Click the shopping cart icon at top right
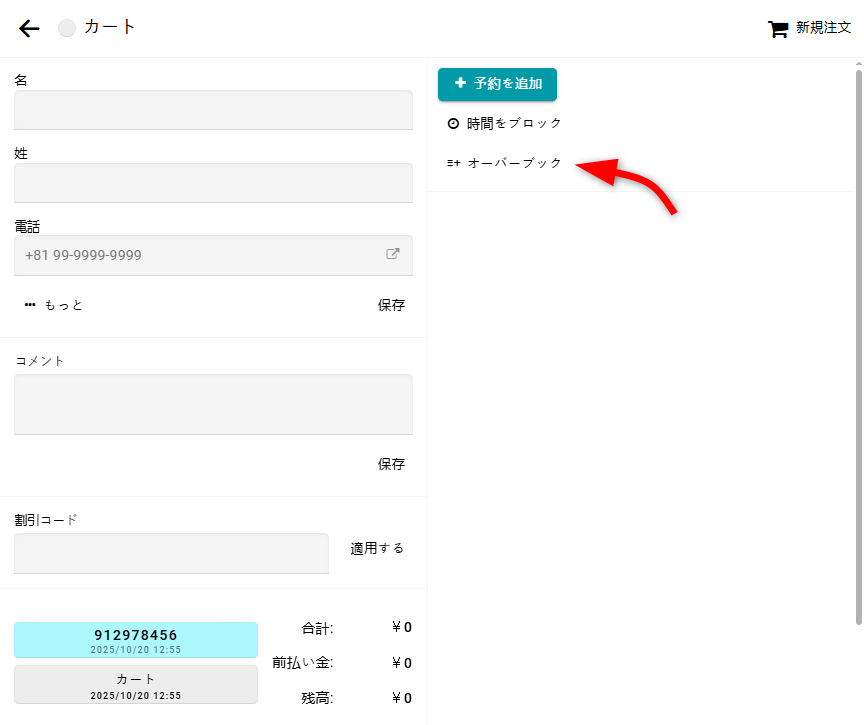 click(x=777, y=29)
